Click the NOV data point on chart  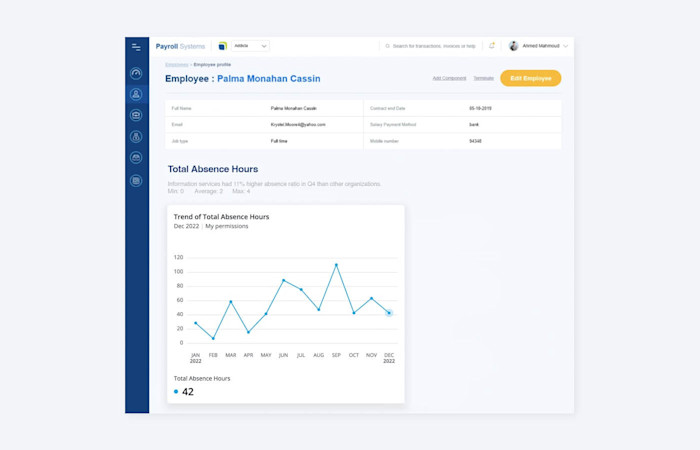point(371,298)
